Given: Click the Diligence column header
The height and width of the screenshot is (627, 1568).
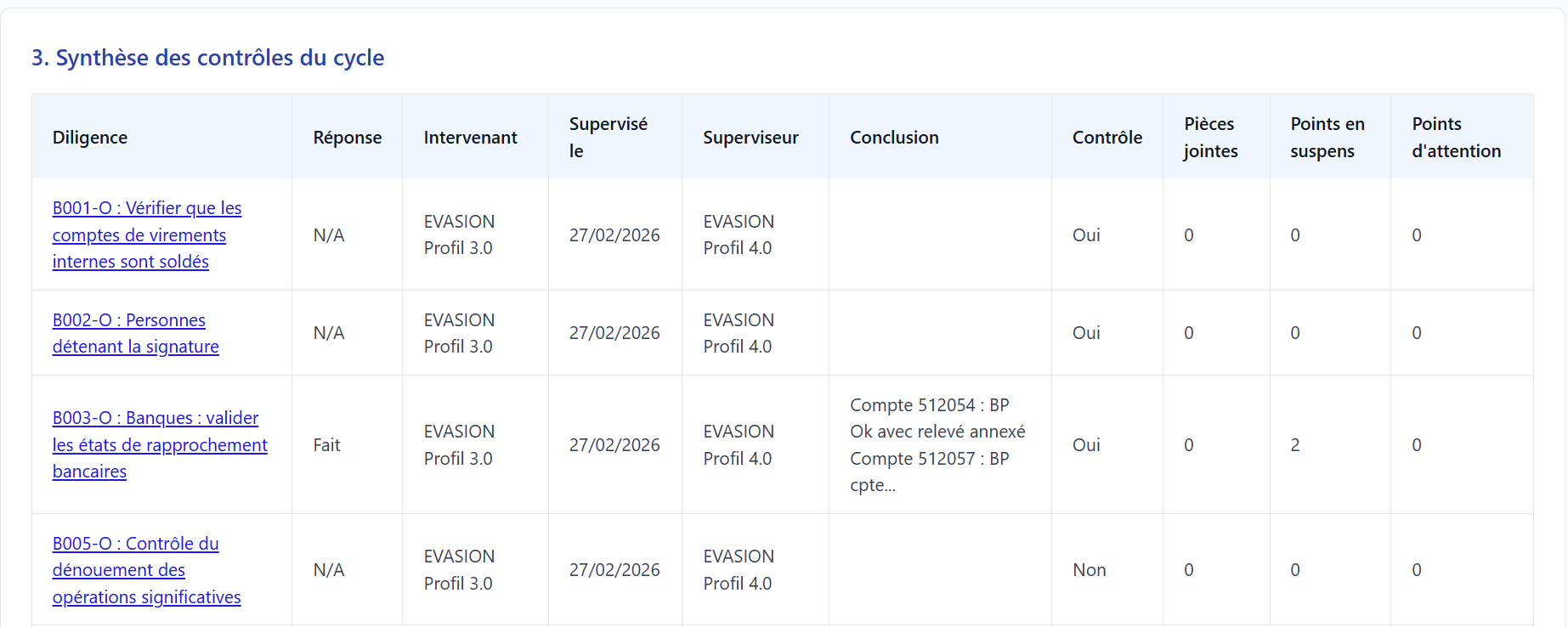Looking at the screenshot, I should [90, 138].
